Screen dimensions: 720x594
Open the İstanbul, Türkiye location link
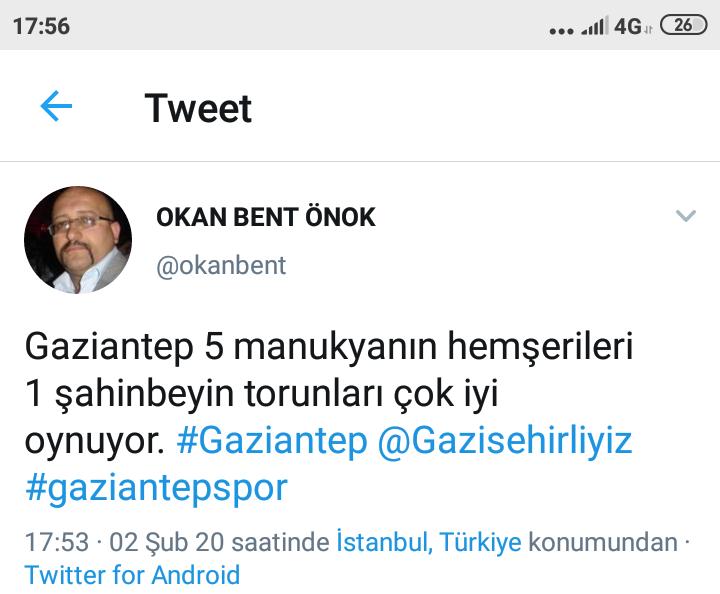coord(429,542)
